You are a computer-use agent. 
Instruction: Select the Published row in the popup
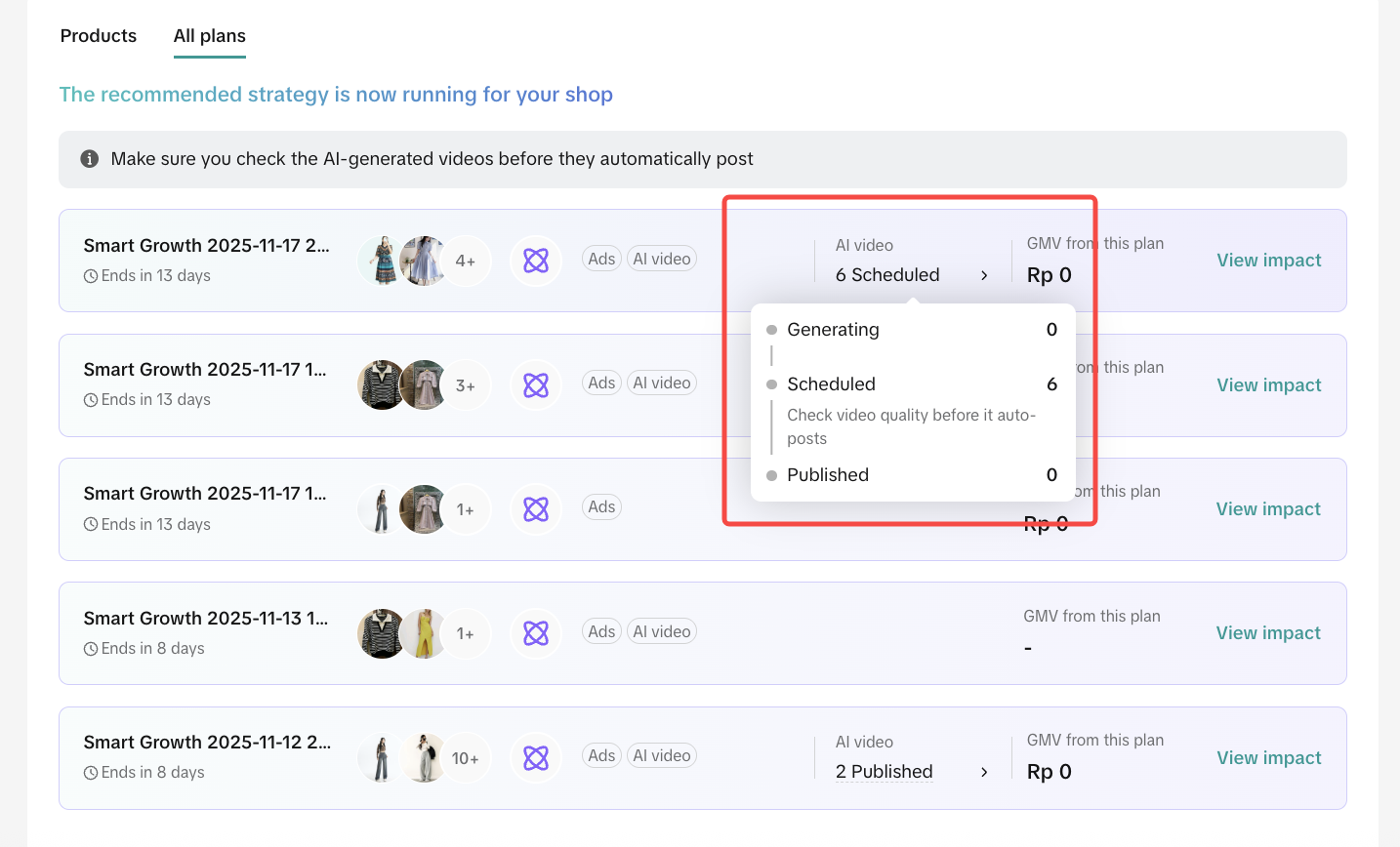(x=827, y=475)
